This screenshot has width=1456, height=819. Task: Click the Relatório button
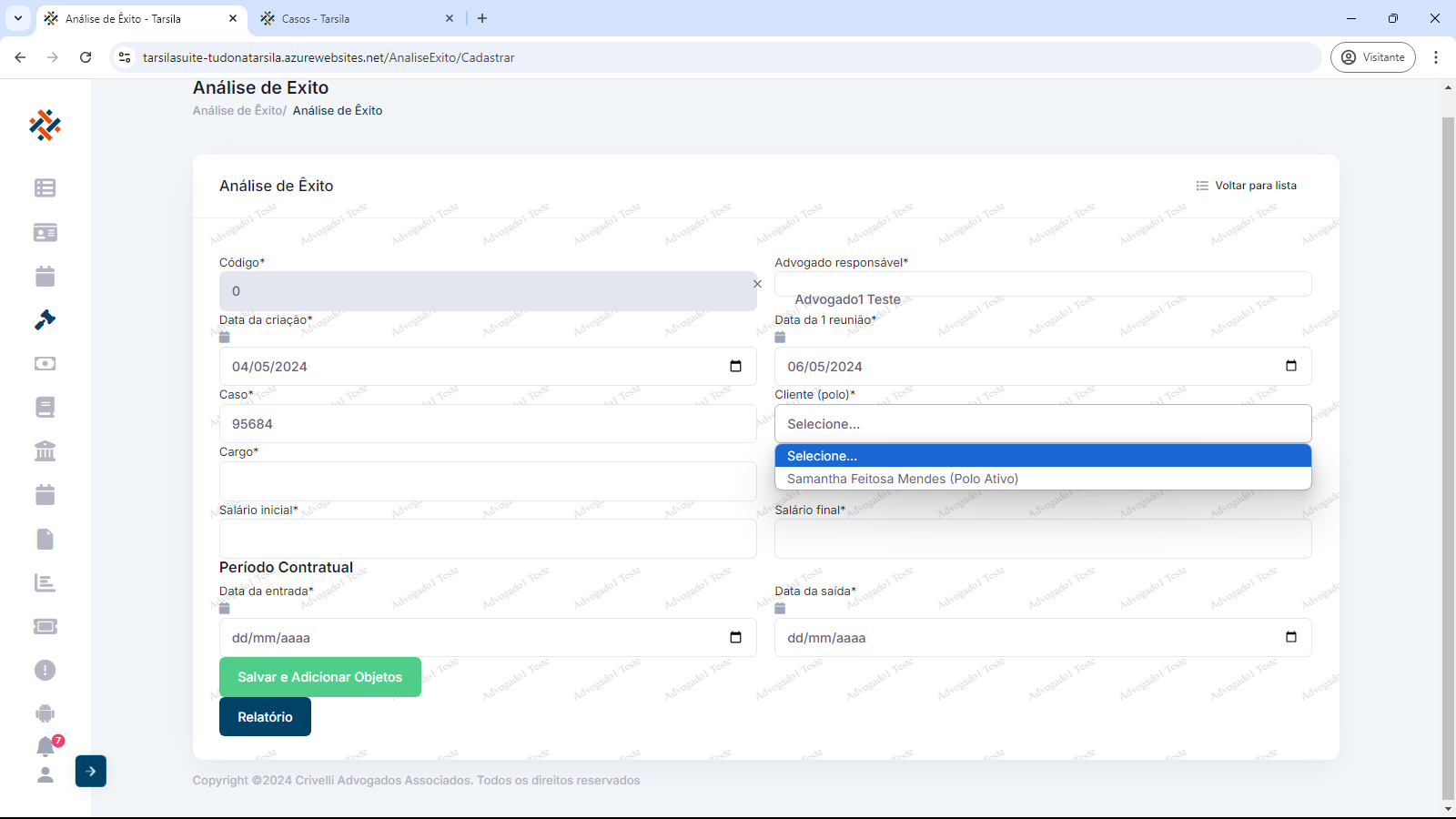(x=265, y=717)
